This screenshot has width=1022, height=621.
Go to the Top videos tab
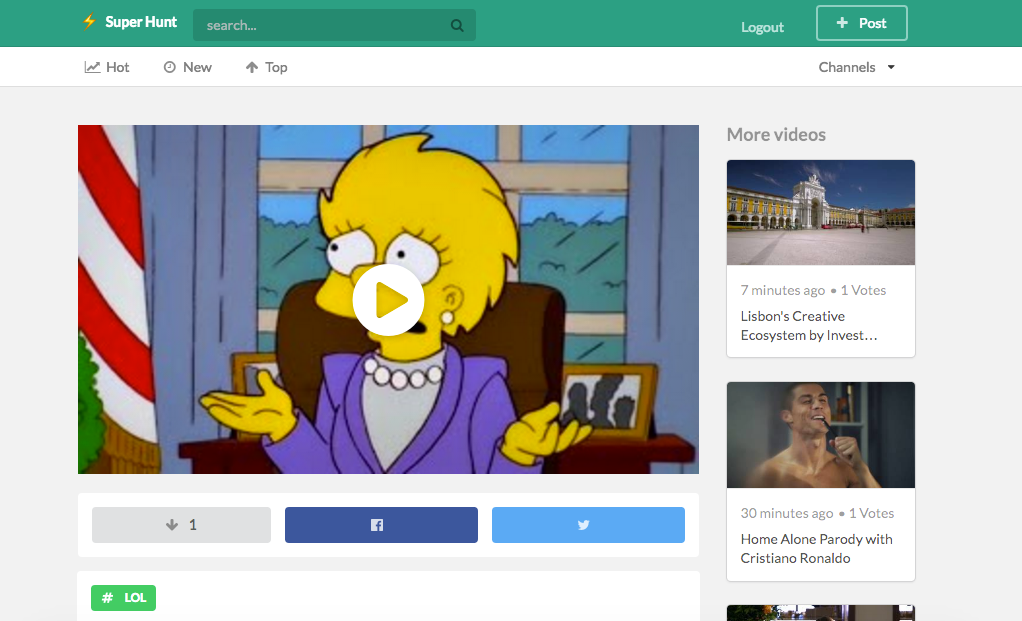(266, 67)
